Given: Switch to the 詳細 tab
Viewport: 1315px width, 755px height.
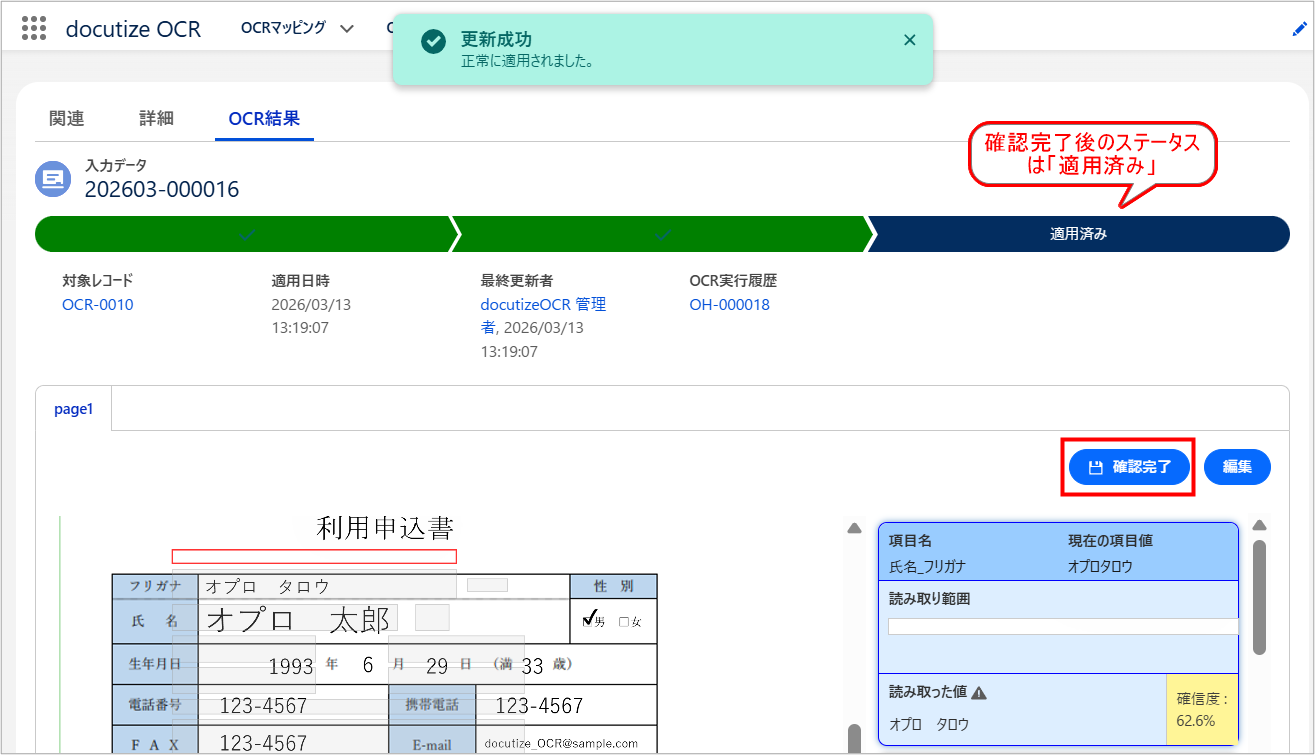Looking at the screenshot, I should [x=156, y=118].
